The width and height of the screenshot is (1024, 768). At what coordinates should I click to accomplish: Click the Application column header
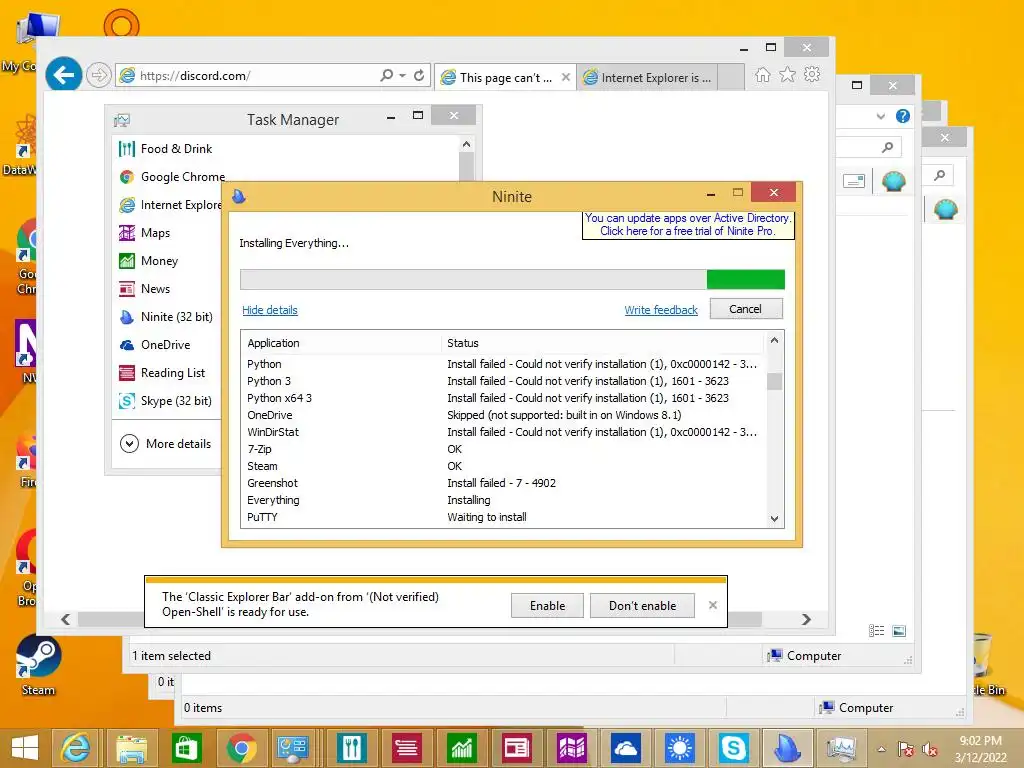tap(341, 344)
